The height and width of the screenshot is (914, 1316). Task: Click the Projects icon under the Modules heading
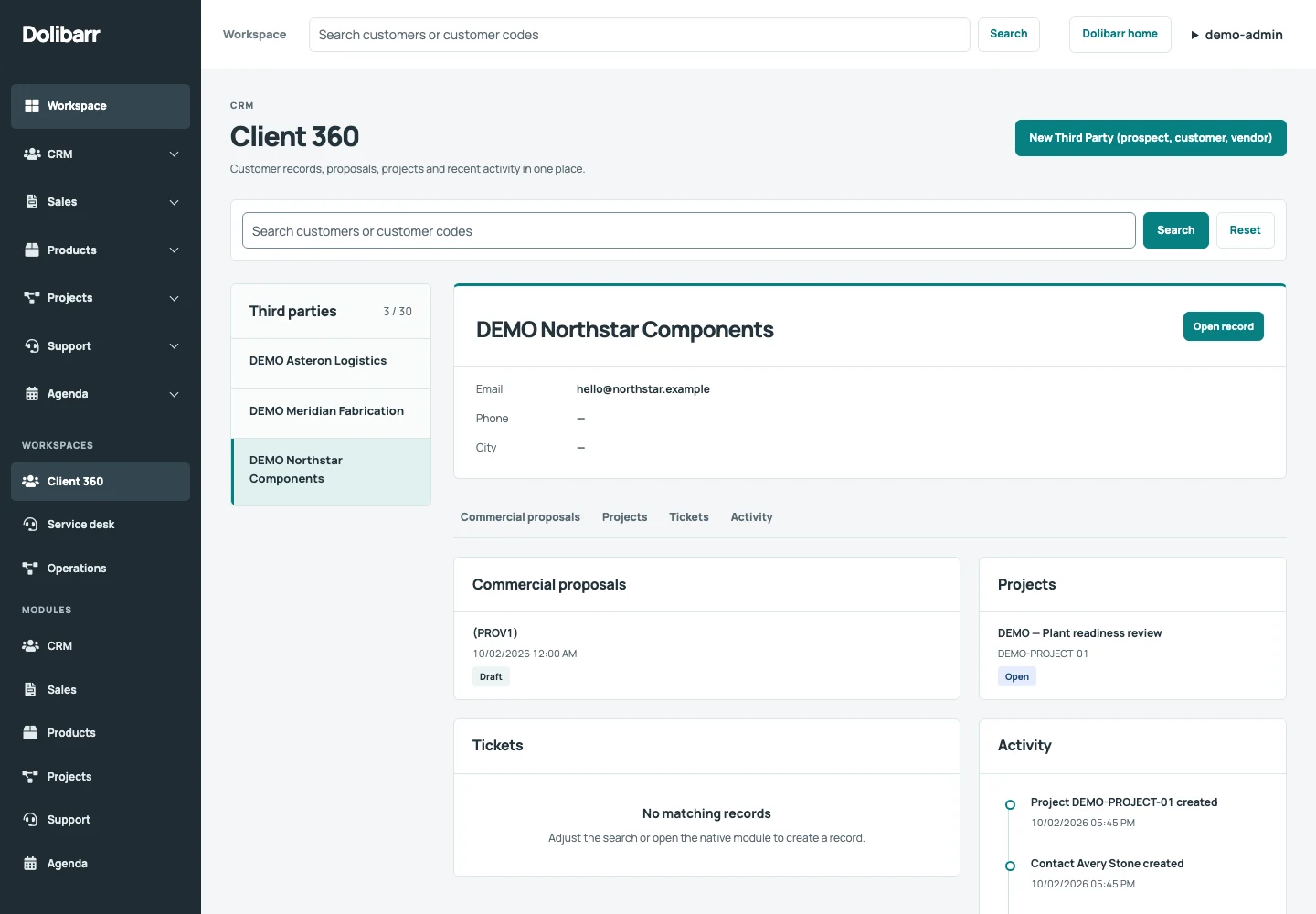[30, 777]
